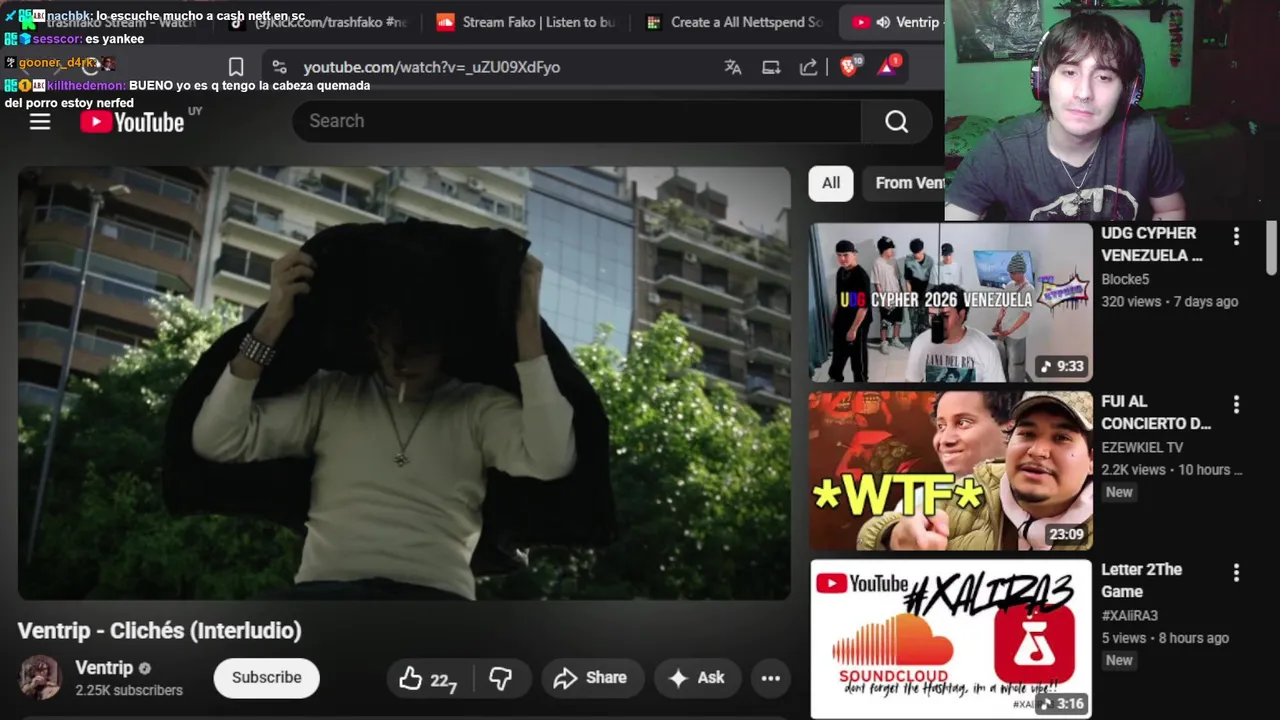Click sesscor username in chat overlay
Screen dimensions: 1280x720
[57, 39]
